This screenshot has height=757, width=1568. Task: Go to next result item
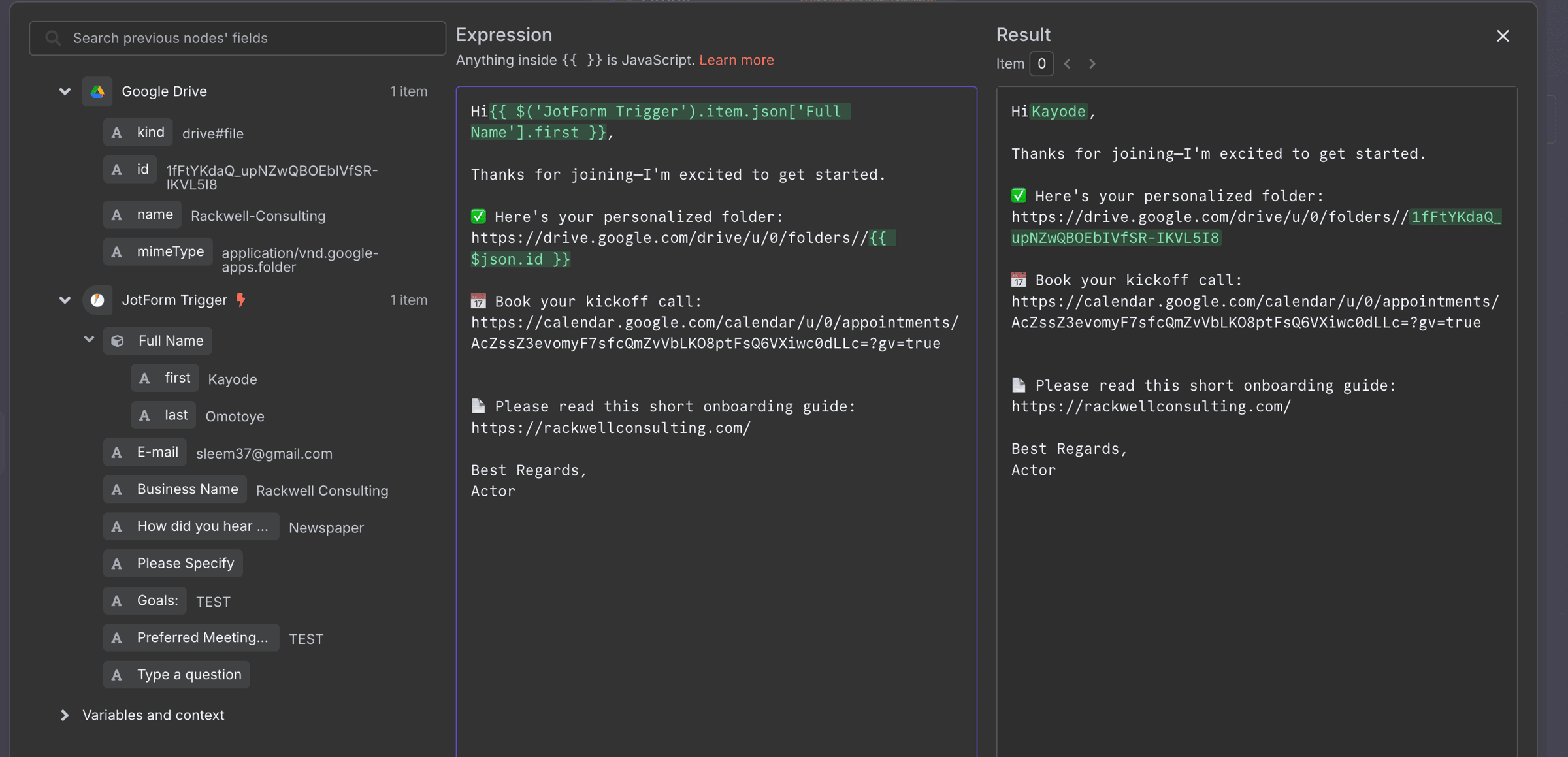(1092, 63)
